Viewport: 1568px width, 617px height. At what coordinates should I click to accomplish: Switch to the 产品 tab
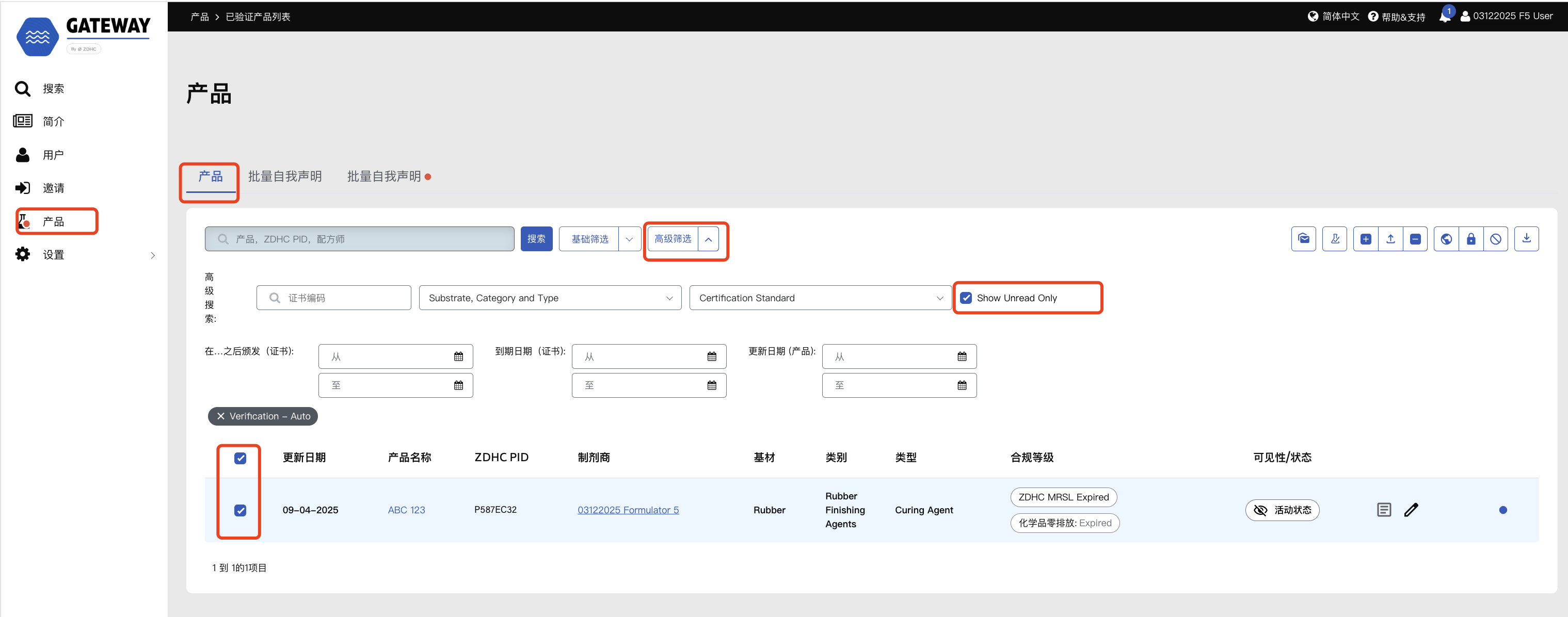[210, 176]
